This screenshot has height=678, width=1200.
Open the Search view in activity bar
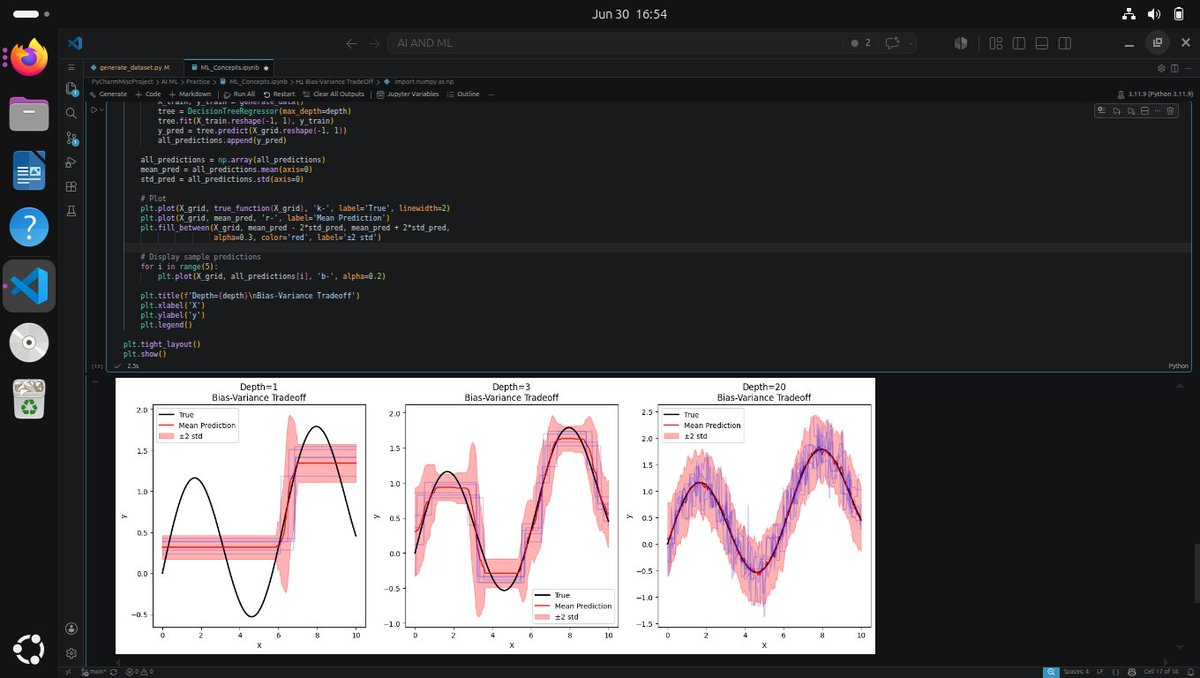coord(72,114)
